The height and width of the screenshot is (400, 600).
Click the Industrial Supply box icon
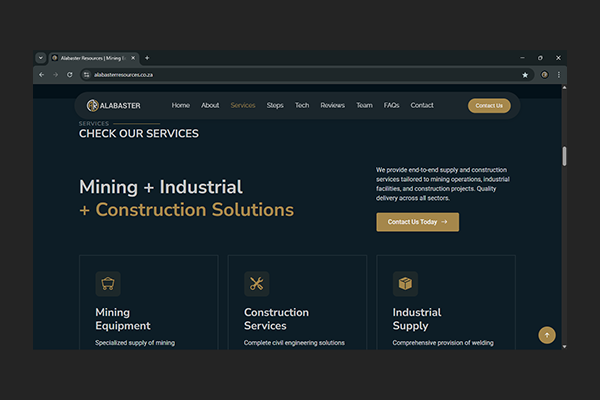pyautogui.click(x=405, y=284)
